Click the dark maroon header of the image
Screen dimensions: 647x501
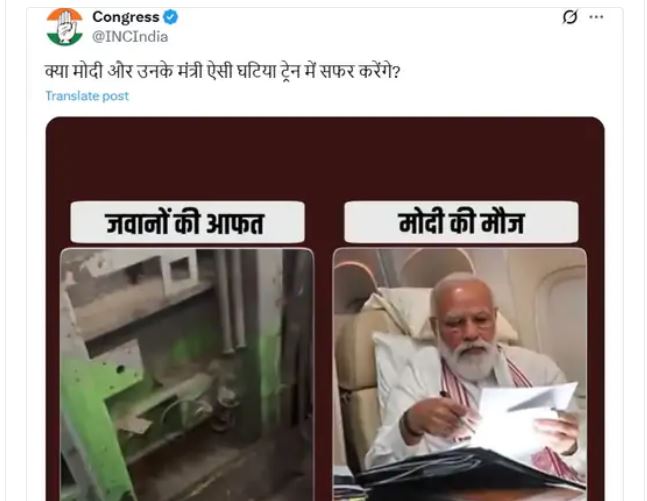pyautogui.click(x=325, y=159)
